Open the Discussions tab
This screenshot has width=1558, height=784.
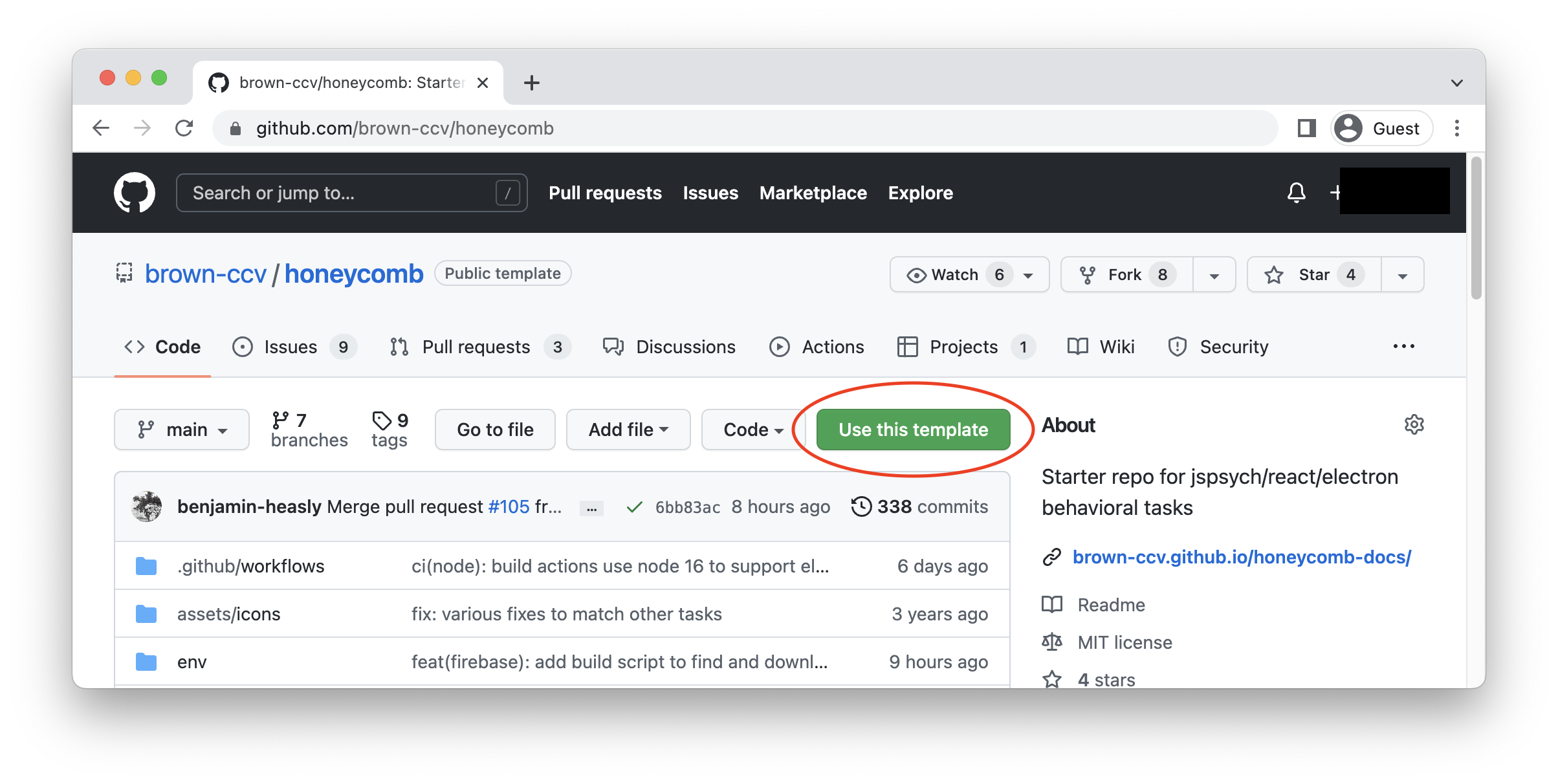[x=669, y=347]
